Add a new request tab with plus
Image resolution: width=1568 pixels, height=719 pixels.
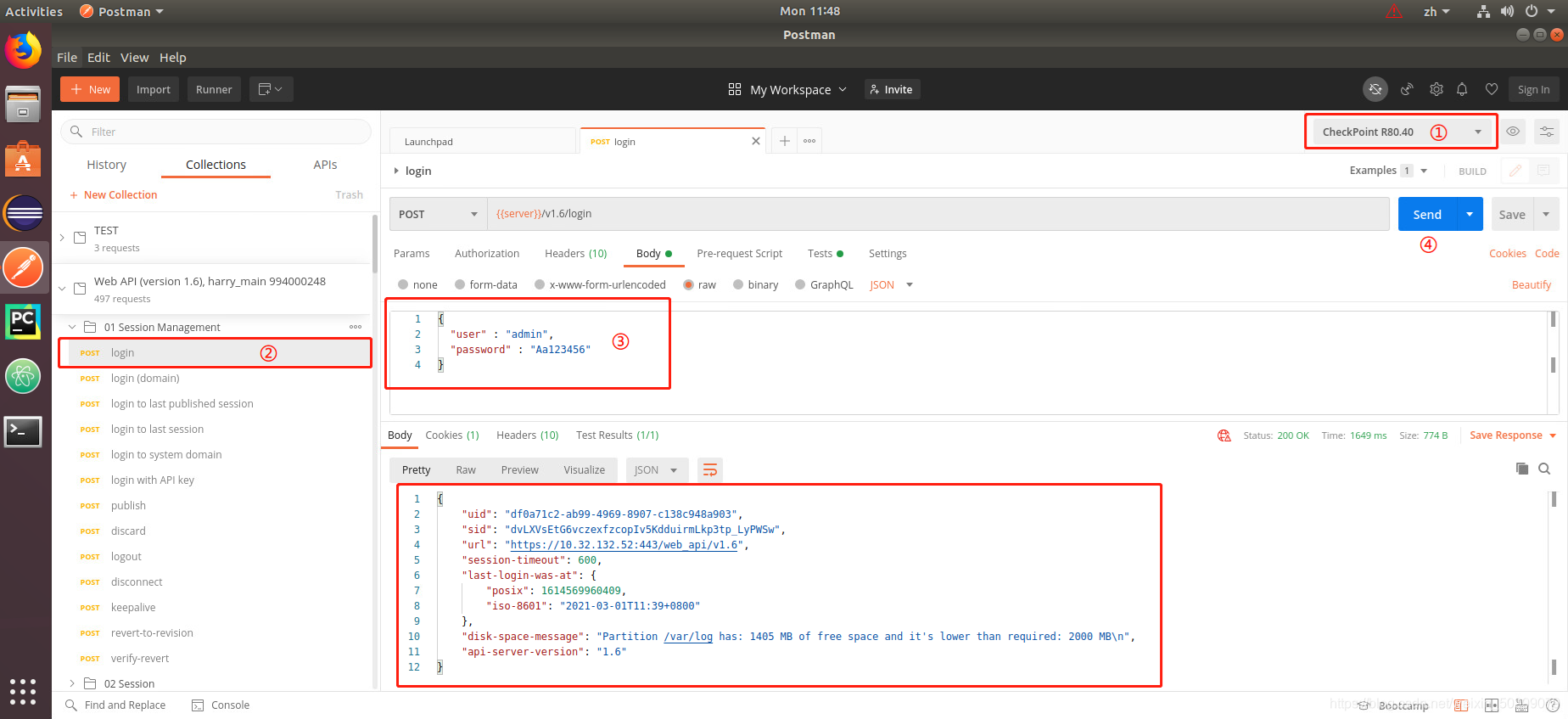(785, 141)
